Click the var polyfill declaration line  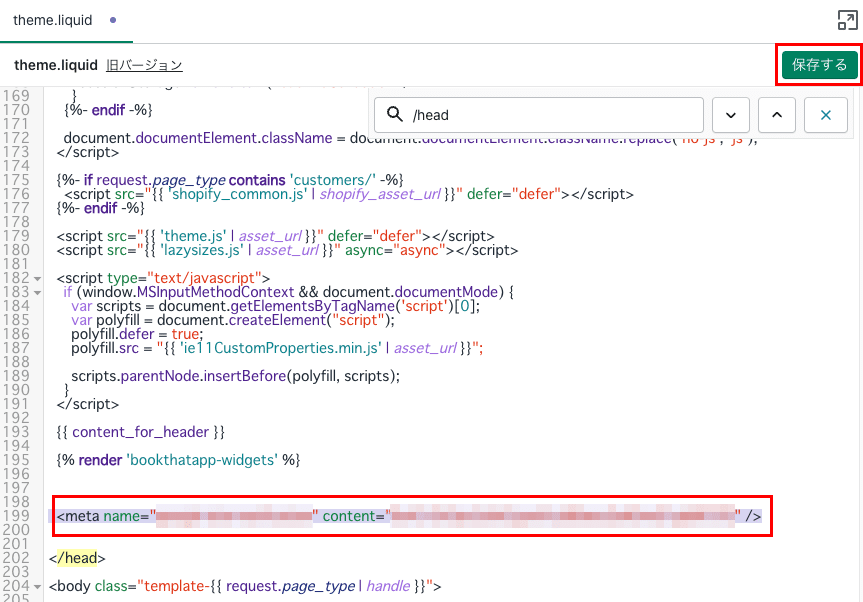pyautogui.click(x=233, y=320)
